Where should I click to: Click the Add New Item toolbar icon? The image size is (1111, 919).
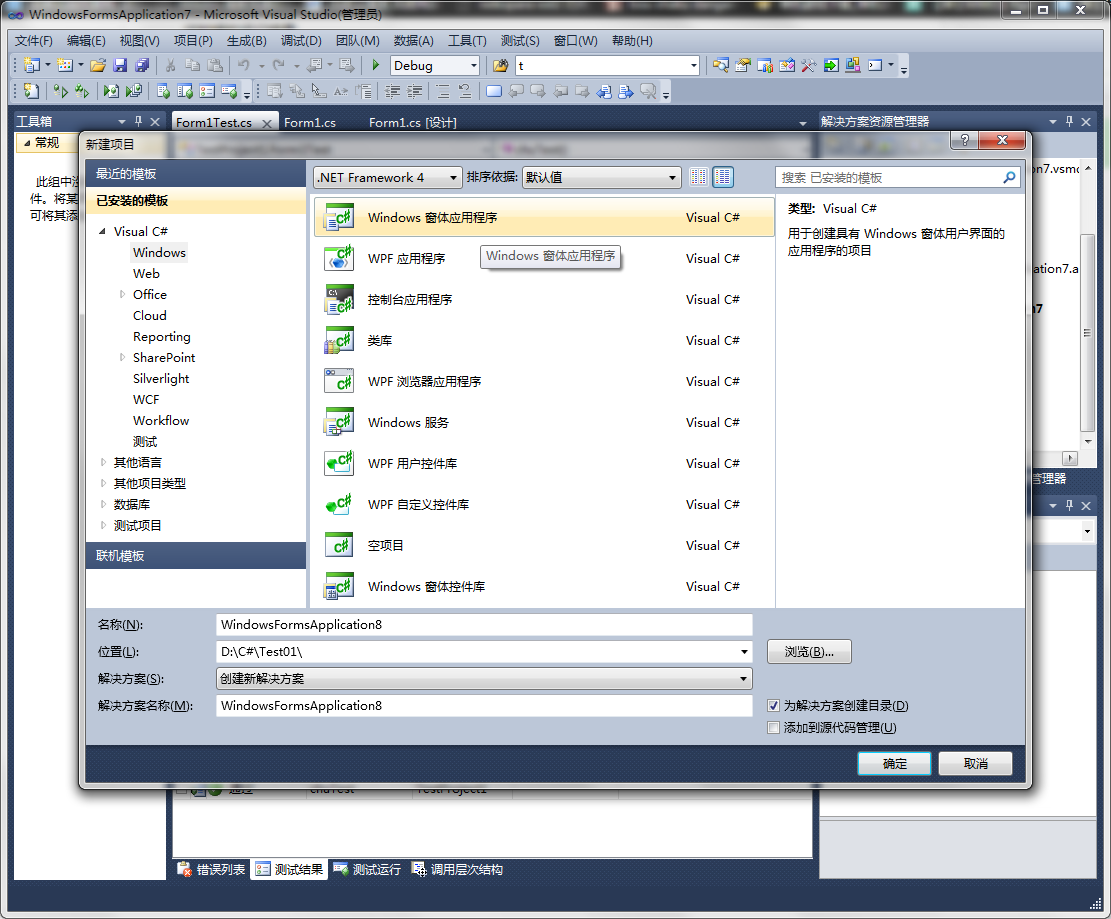[65, 65]
